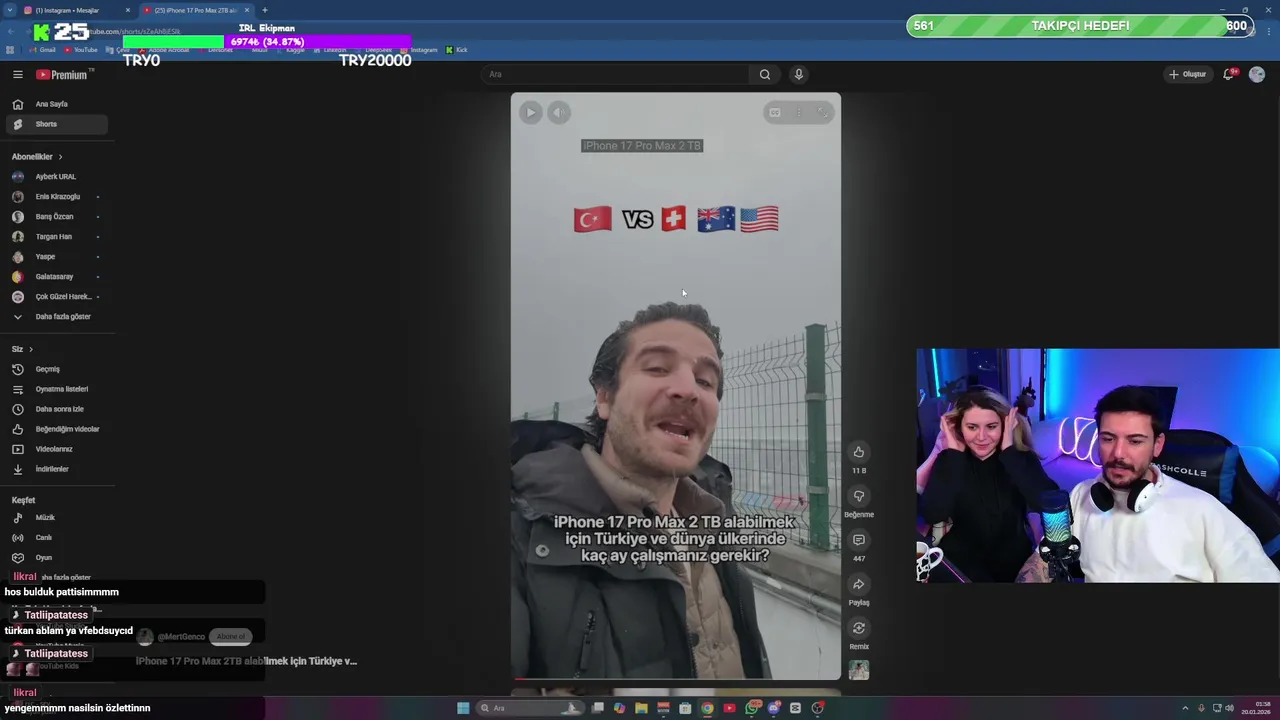Open the Oluştur create menu
The height and width of the screenshot is (720, 1280).
pos(1187,74)
